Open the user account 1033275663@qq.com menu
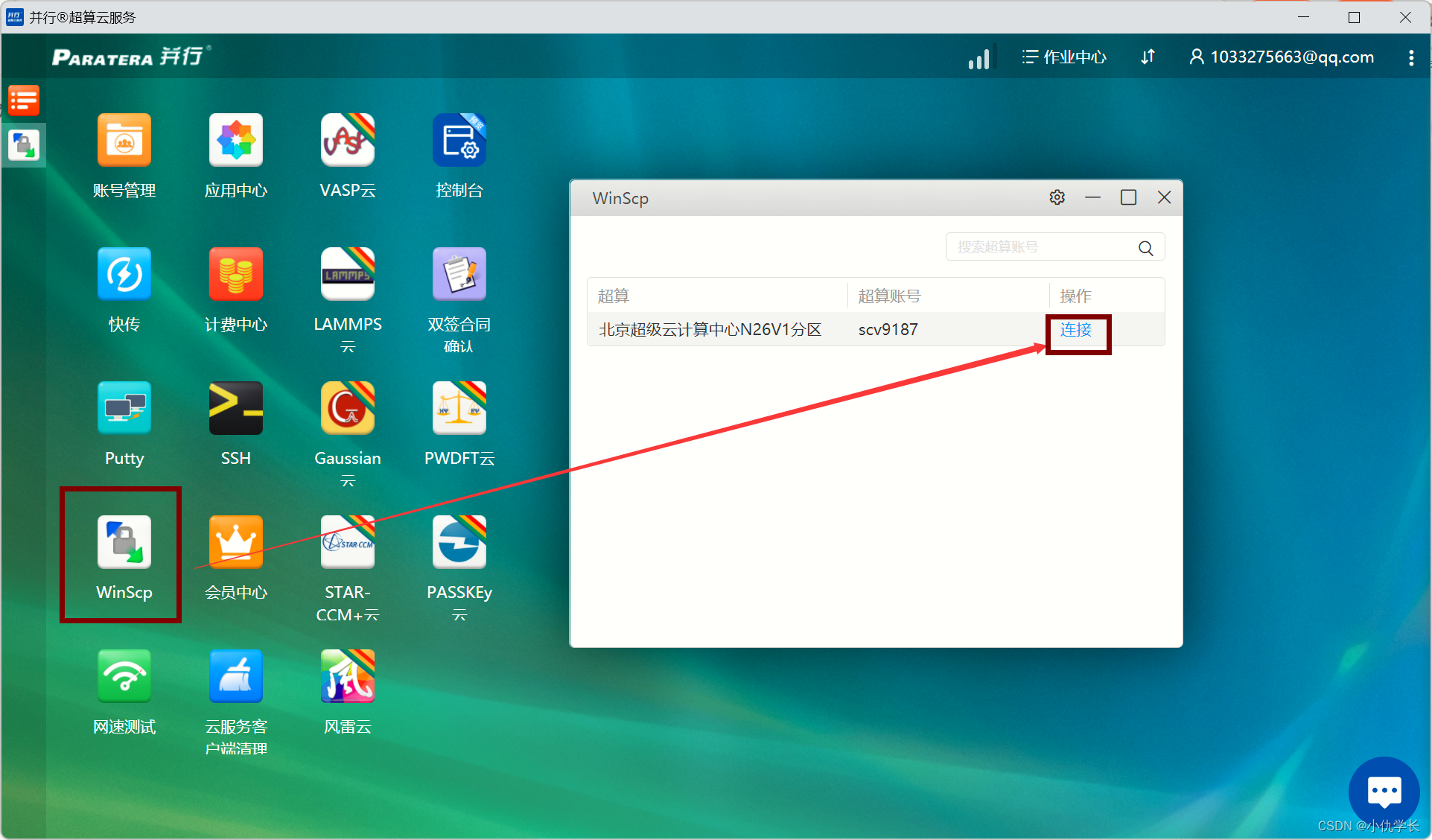 click(1282, 57)
